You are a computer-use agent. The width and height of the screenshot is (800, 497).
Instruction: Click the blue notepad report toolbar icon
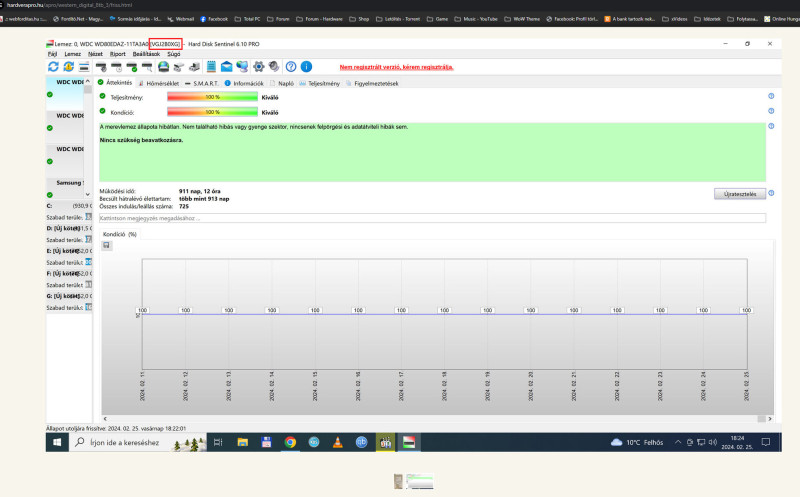tap(211, 67)
